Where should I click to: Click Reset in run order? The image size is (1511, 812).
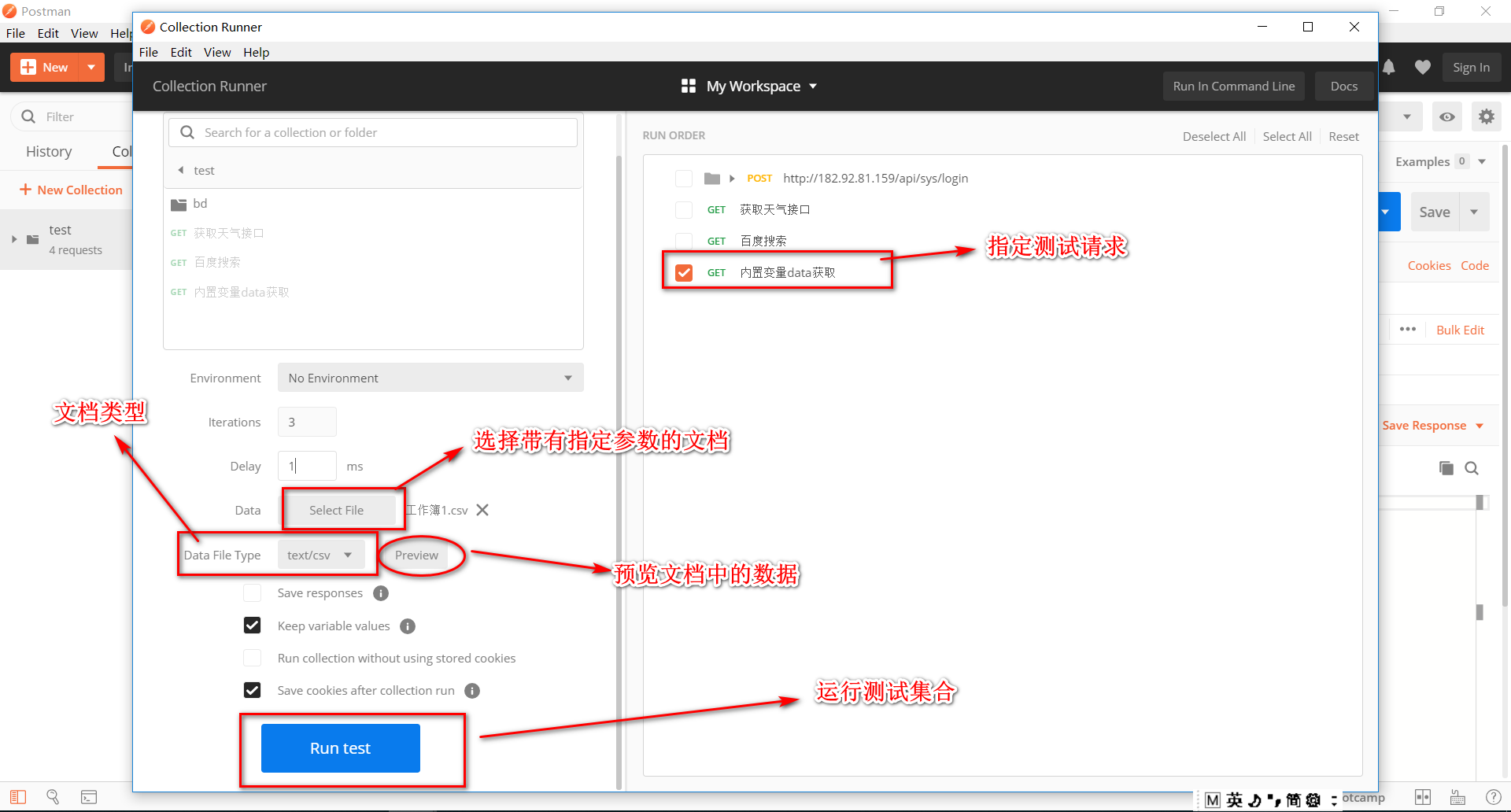point(1344,136)
